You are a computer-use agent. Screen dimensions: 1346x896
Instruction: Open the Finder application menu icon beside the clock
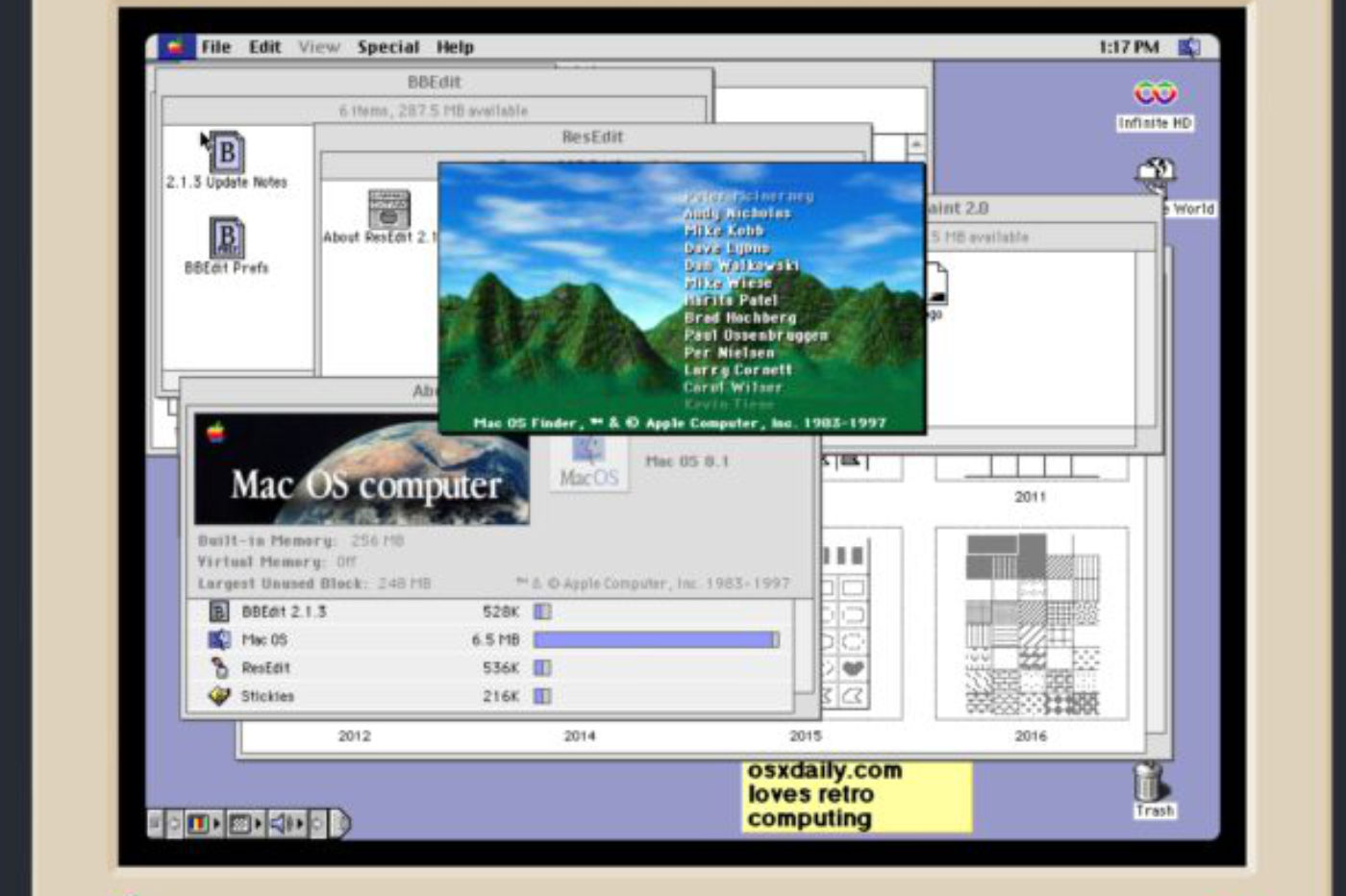point(1189,47)
